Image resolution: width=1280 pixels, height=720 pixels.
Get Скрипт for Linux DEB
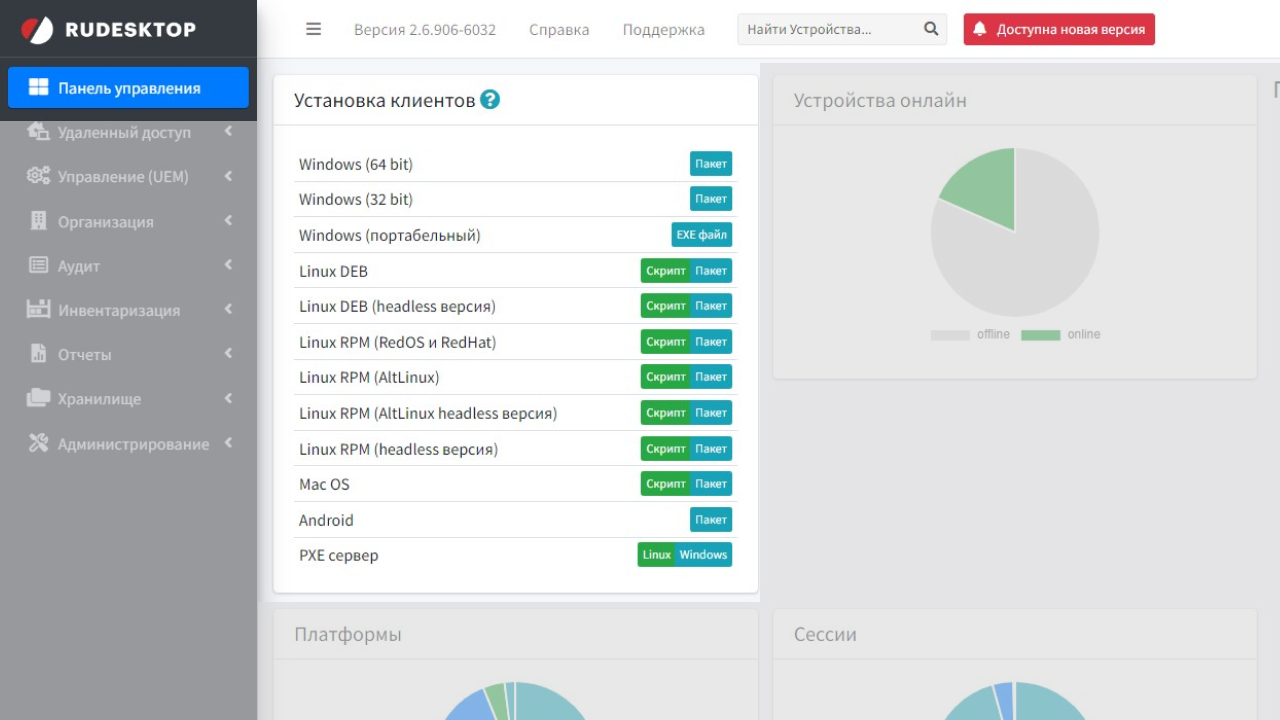666,270
